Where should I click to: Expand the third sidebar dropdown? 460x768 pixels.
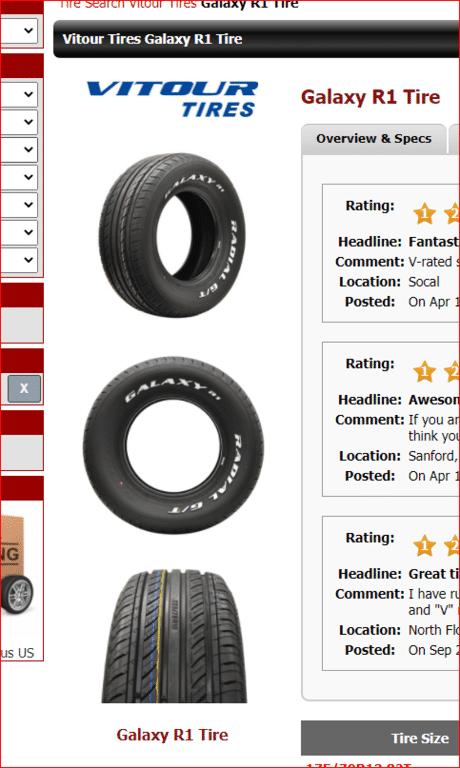[x=19, y=122]
